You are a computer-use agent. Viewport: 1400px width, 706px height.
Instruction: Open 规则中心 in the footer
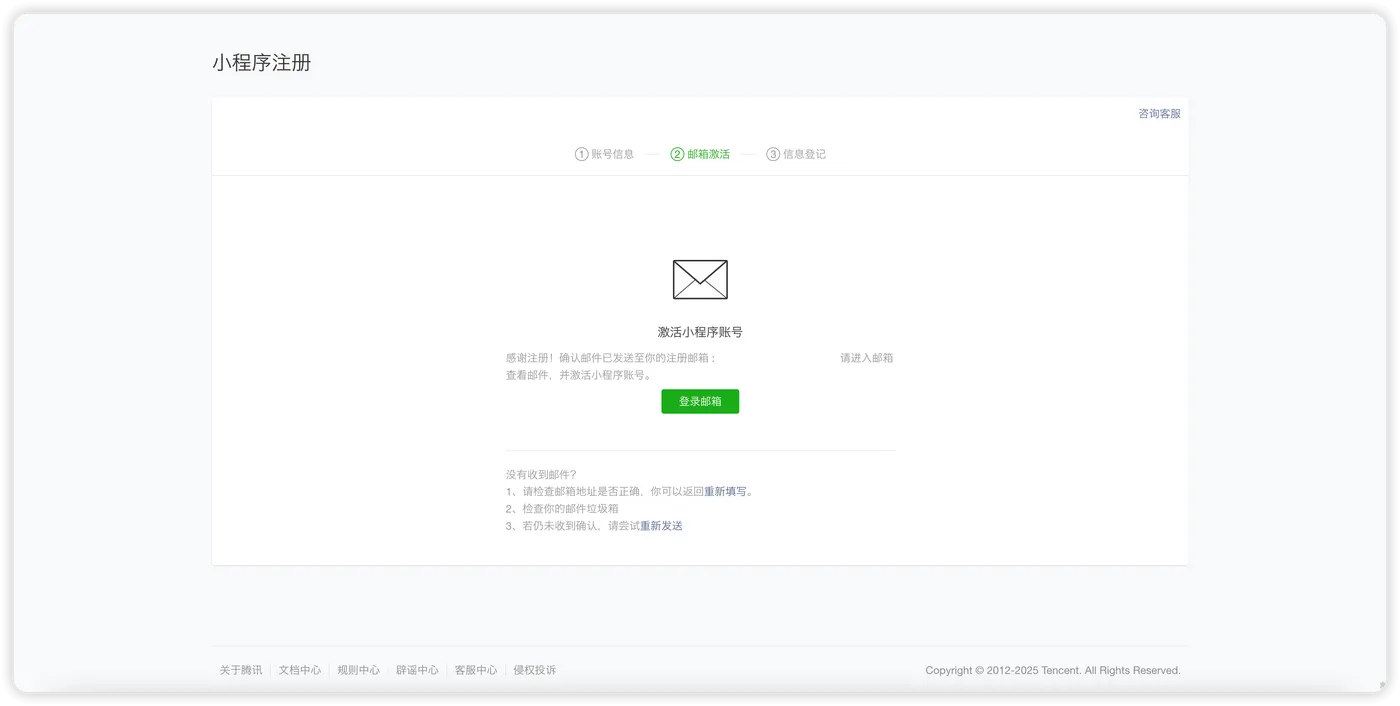pos(358,670)
